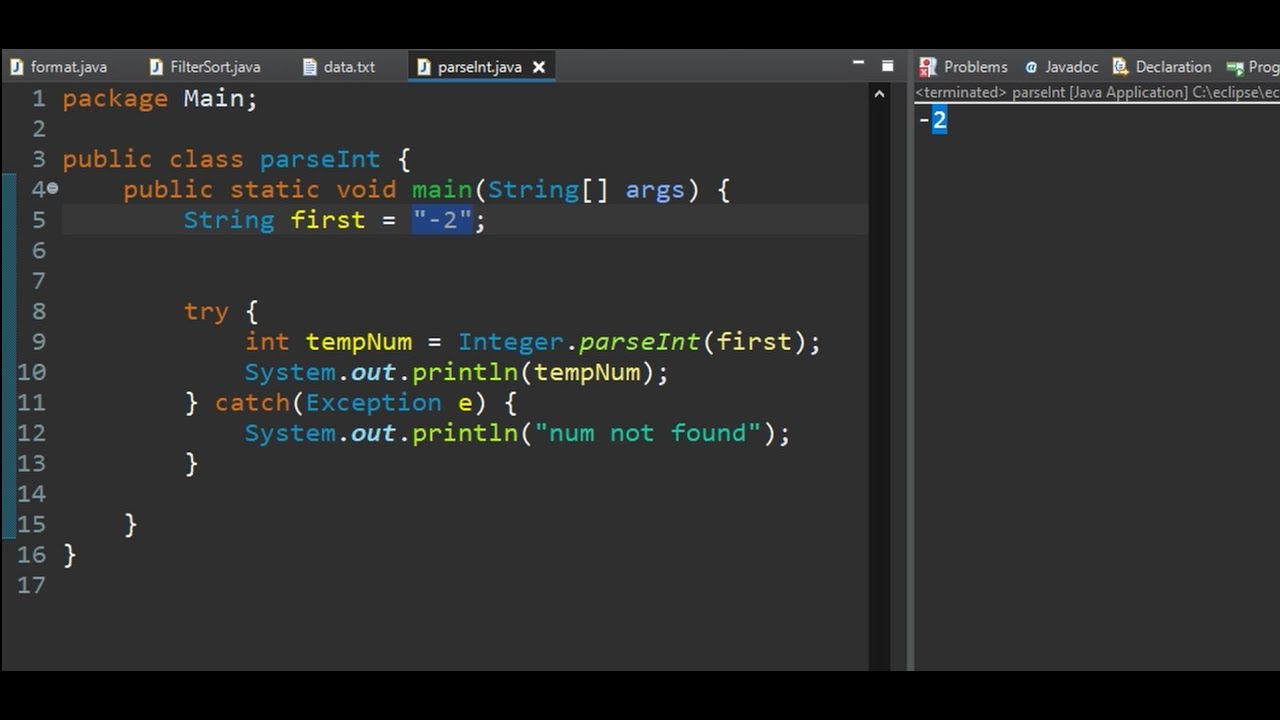Click the Java file icon on FilterSort.java tab
The image size is (1280, 720).
click(x=156, y=67)
